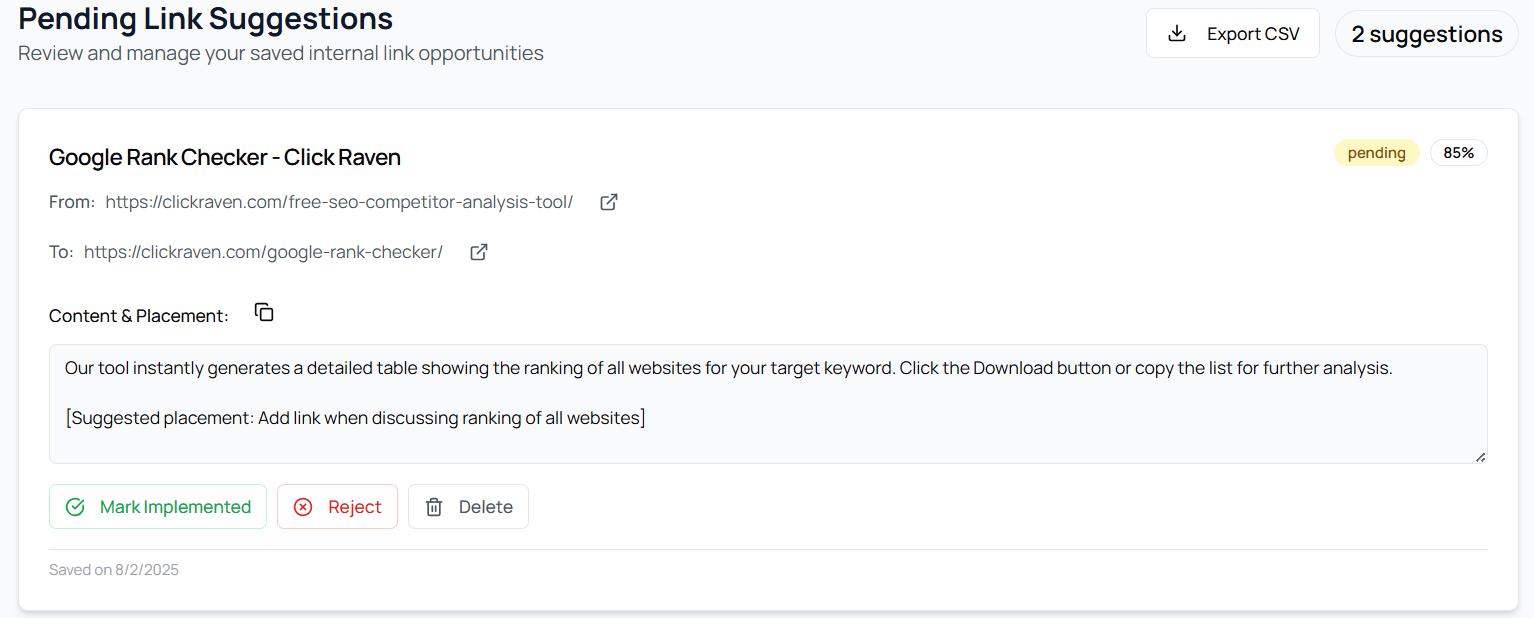This screenshot has width=1534, height=618.
Task: Click the yellow pending status badge
Action: click(1376, 153)
